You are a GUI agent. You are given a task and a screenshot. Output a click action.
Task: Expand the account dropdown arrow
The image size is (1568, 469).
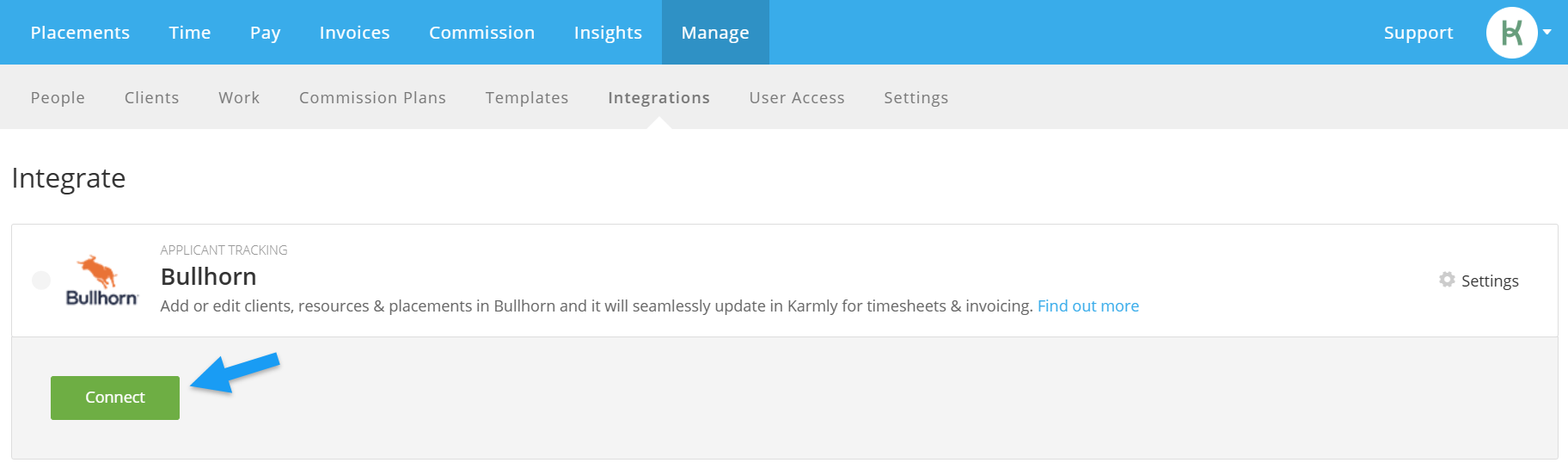coord(1547,32)
